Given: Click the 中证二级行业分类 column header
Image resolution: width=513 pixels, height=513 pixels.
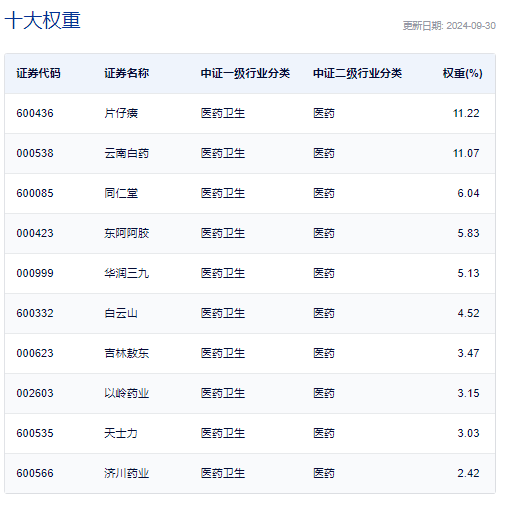Looking at the screenshot, I should (x=358, y=73).
